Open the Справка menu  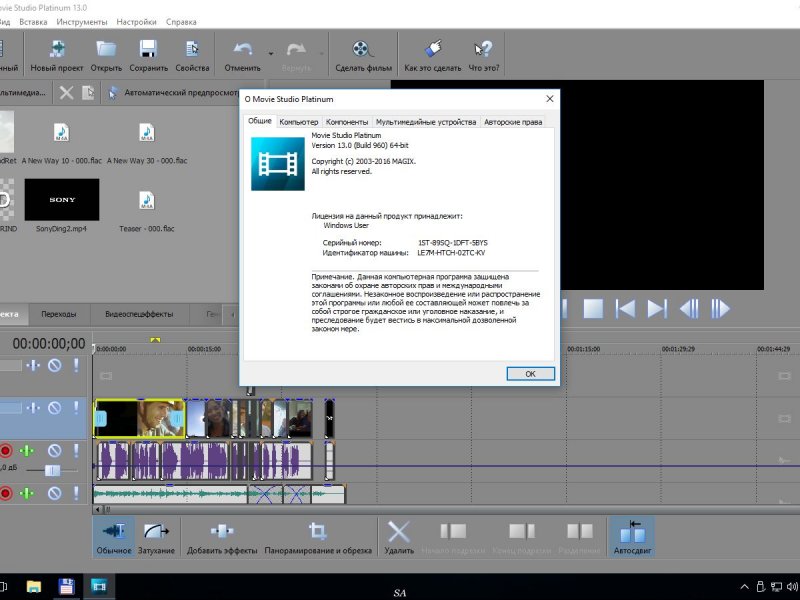(181, 22)
